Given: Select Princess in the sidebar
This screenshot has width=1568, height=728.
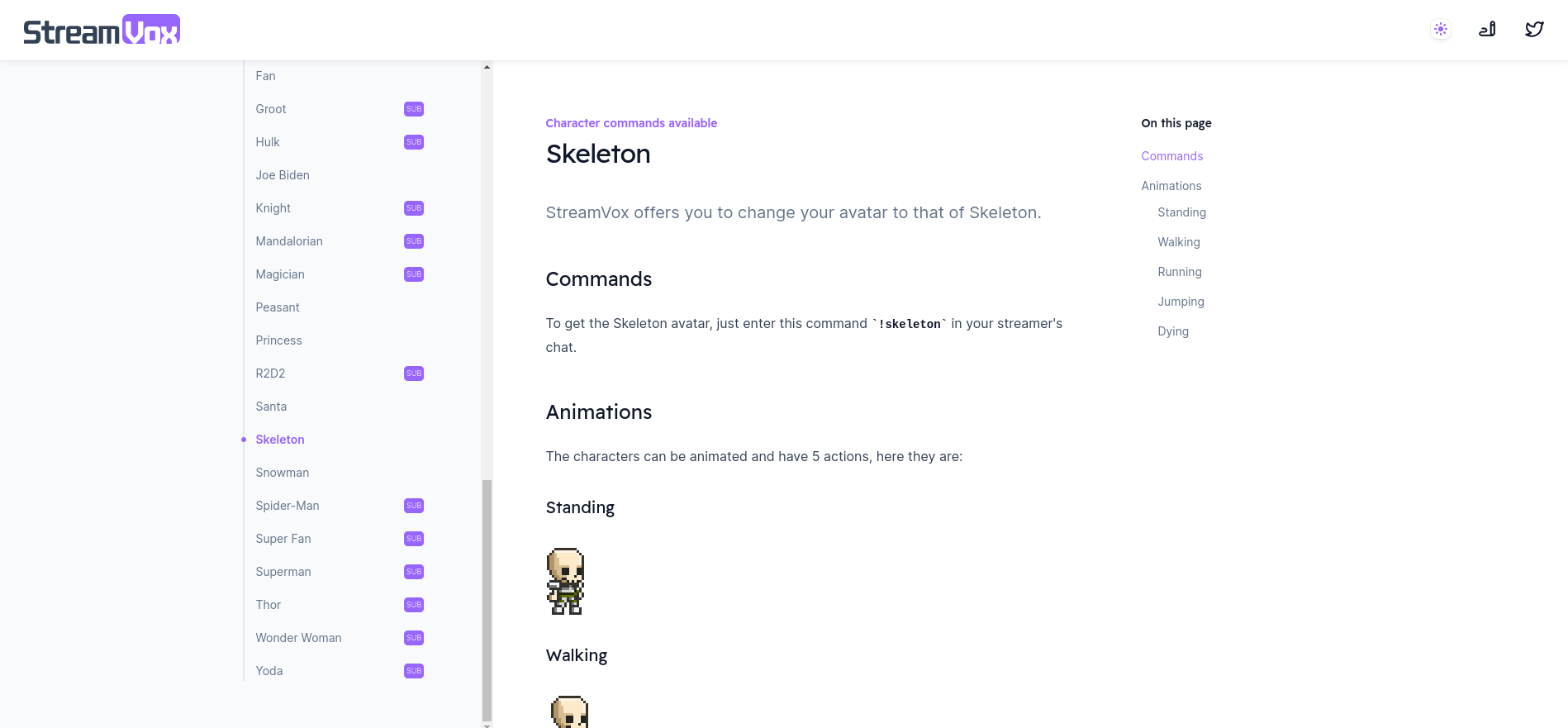Looking at the screenshot, I should [279, 340].
